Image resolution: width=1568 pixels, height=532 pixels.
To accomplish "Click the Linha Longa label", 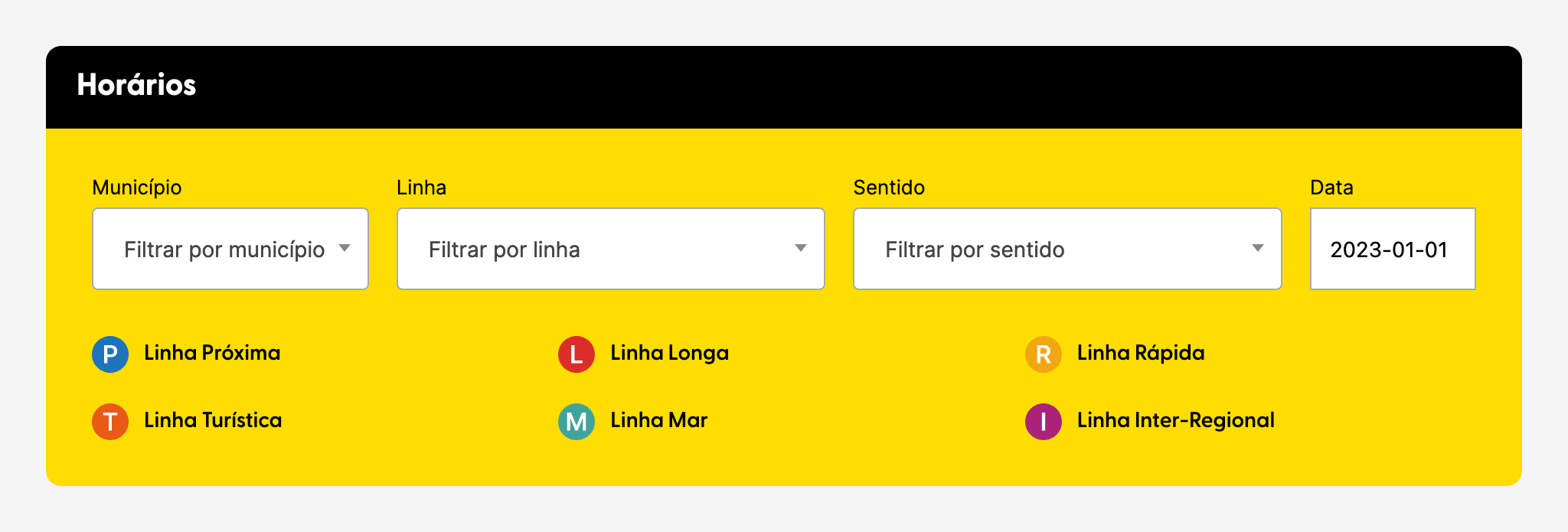I will pyautogui.click(x=669, y=353).
